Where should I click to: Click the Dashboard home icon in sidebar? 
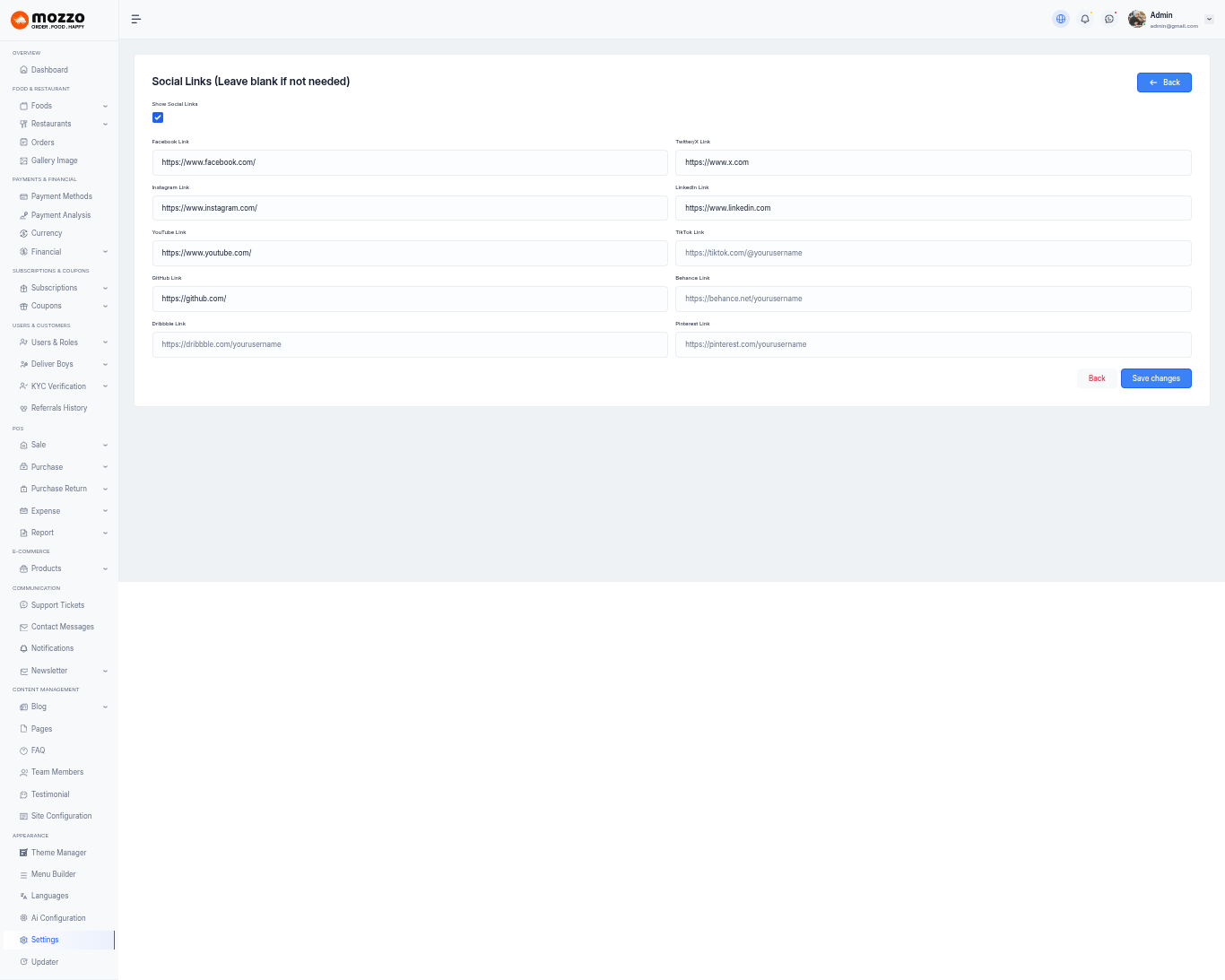[x=23, y=70]
